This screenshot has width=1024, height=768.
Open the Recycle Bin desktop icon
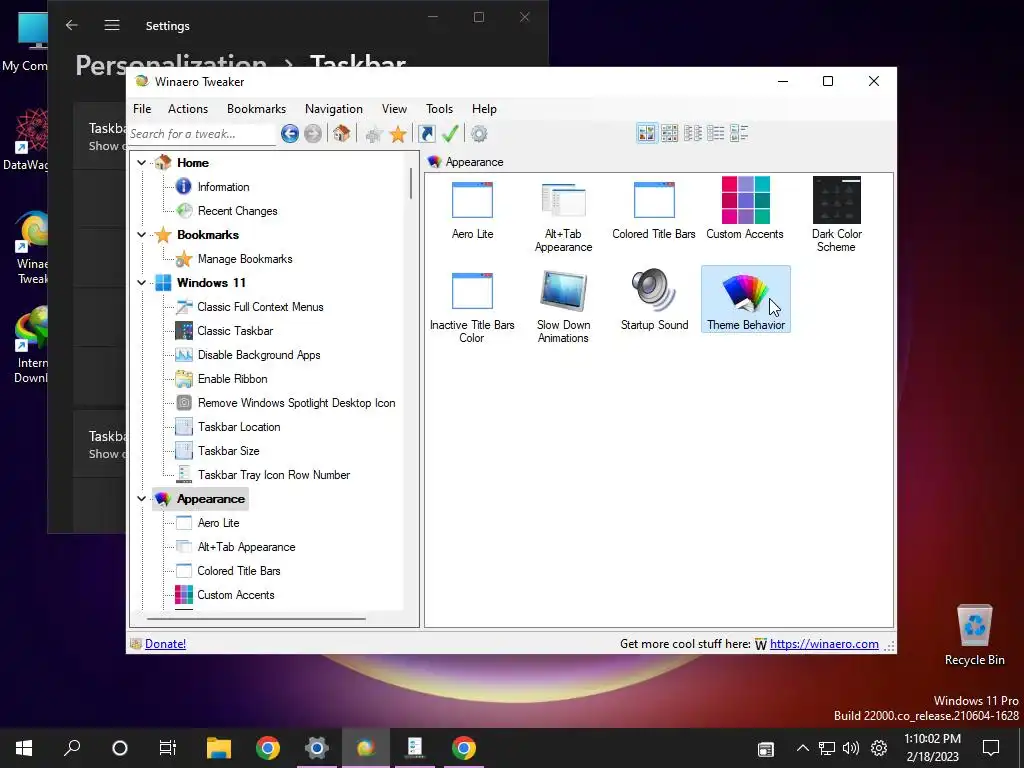click(974, 635)
